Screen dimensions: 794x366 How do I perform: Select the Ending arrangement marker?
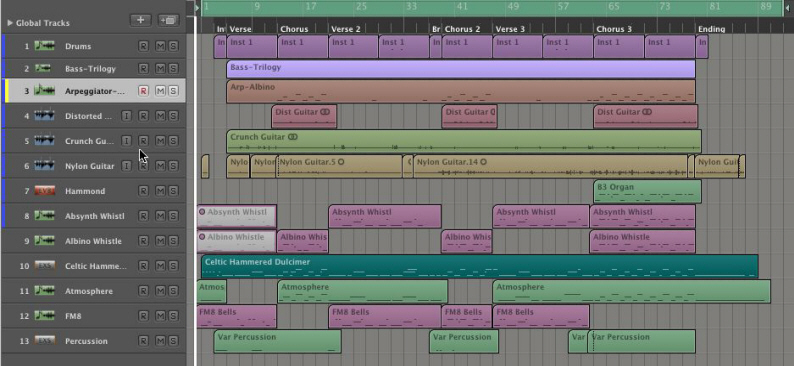tap(711, 29)
